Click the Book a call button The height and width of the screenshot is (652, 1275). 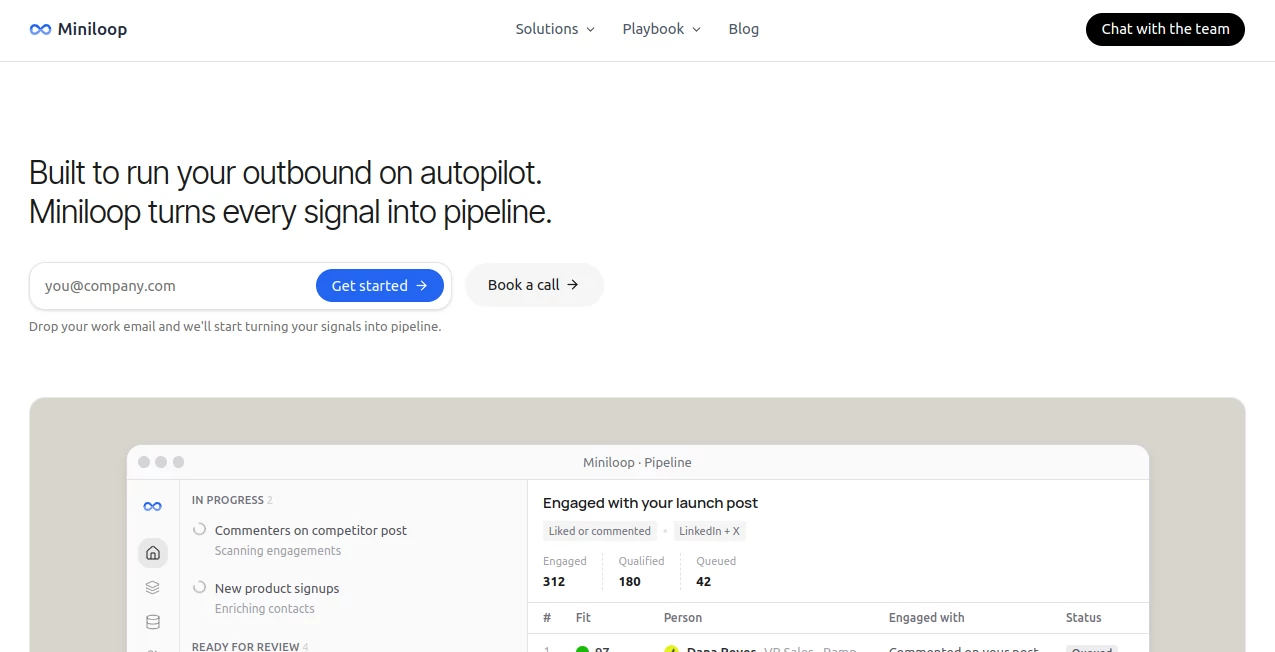(x=534, y=285)
